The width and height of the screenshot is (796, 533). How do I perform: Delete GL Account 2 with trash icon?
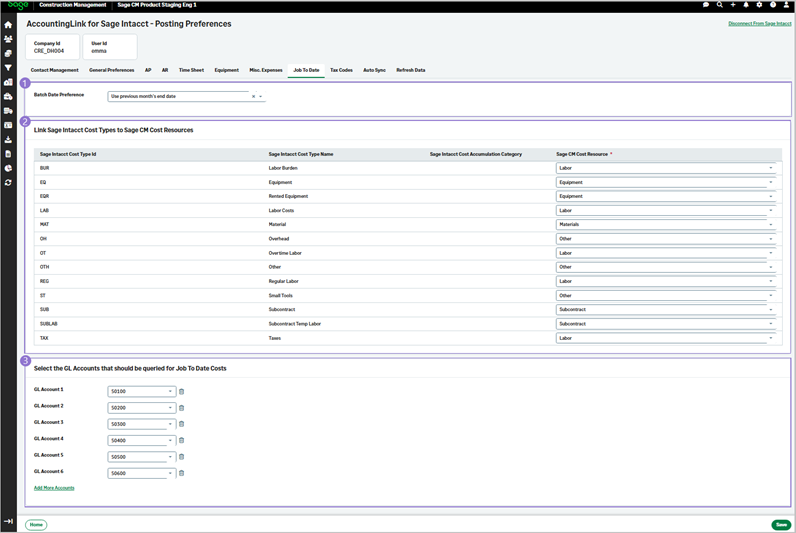181,408
